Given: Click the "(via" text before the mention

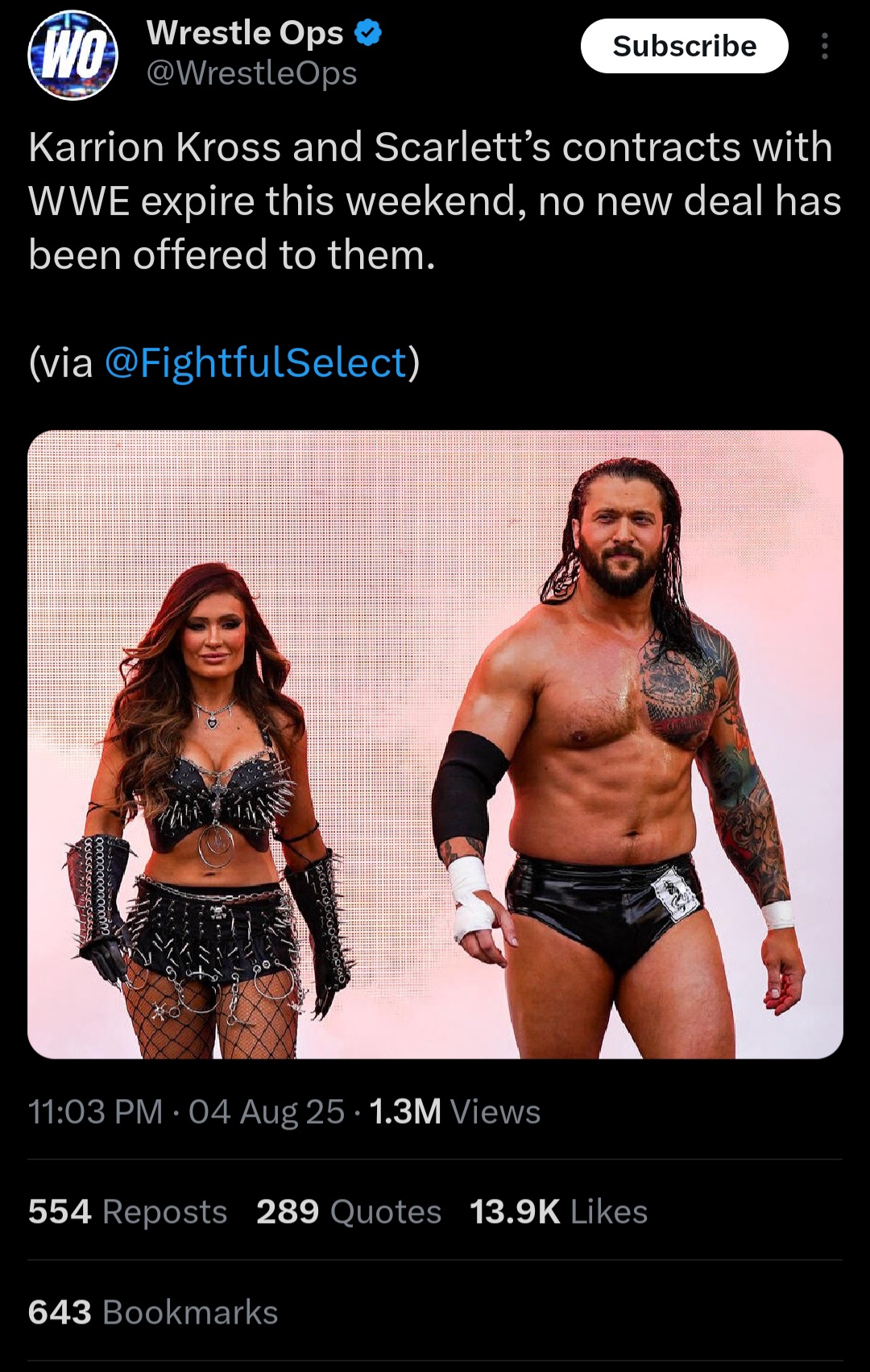Looking at the screenshot, I should click(x=61, y=362).
